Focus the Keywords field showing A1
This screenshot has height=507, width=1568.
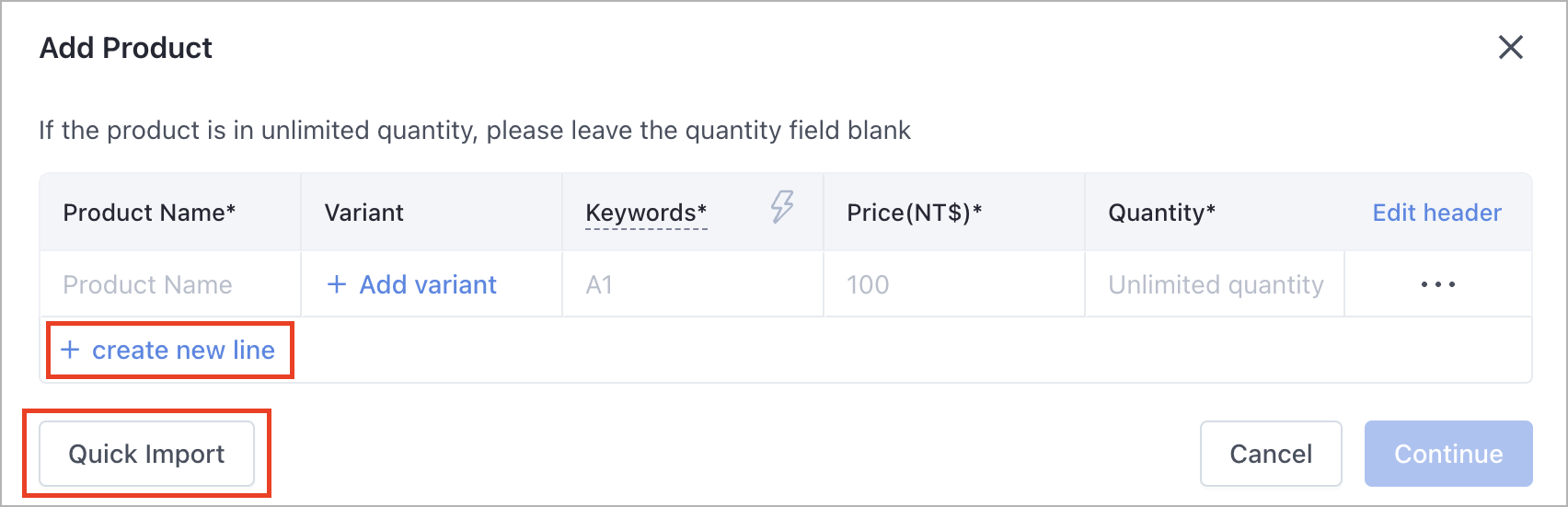(693, 284)
